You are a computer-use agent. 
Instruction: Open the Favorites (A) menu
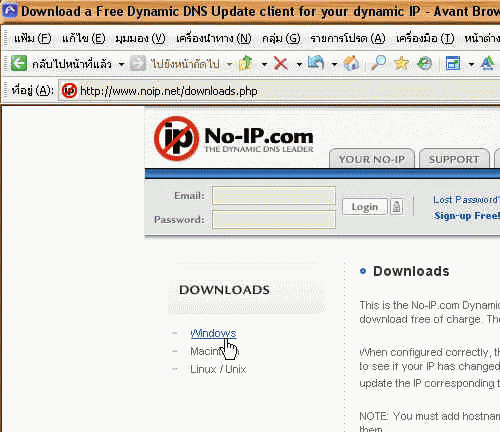click(x=348, y=38)
